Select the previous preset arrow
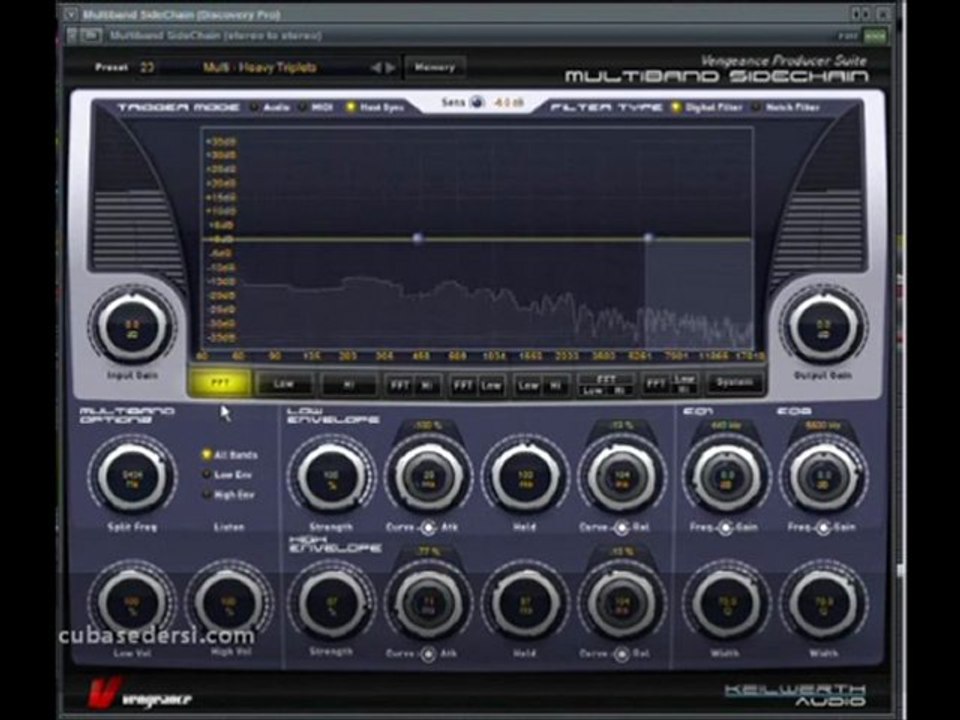This screenshot has height=720, width=960. coord(375,67)
